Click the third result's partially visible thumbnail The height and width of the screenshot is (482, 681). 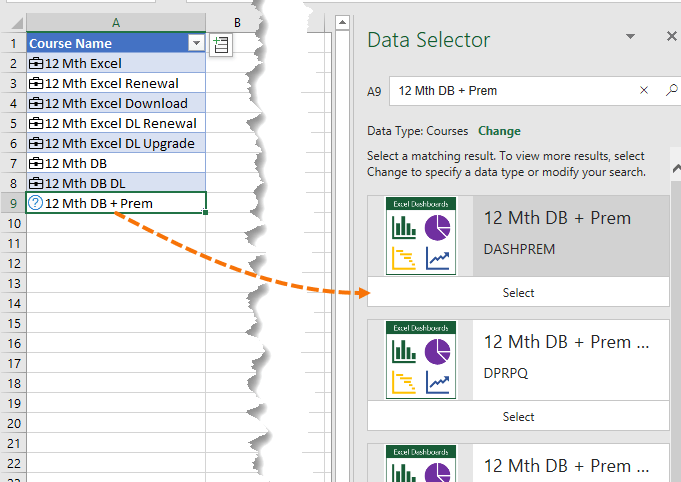coord(421,464)
